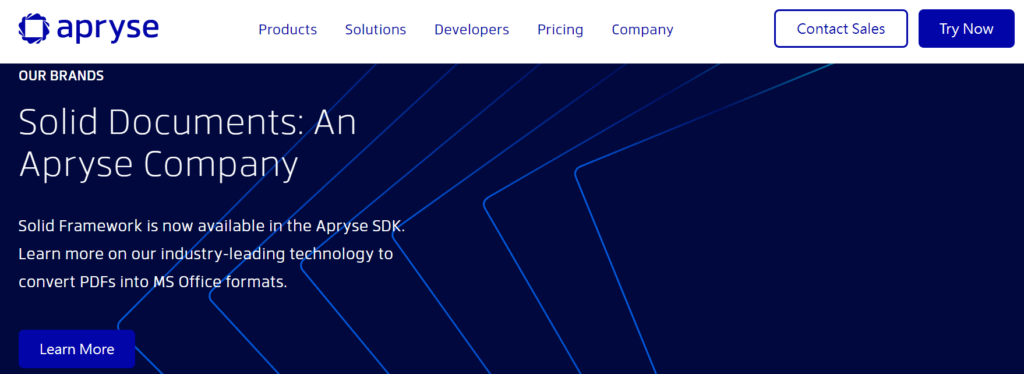Click the Contact Sales button
The width and height of the screenshot is (1024, 374).
840,29
